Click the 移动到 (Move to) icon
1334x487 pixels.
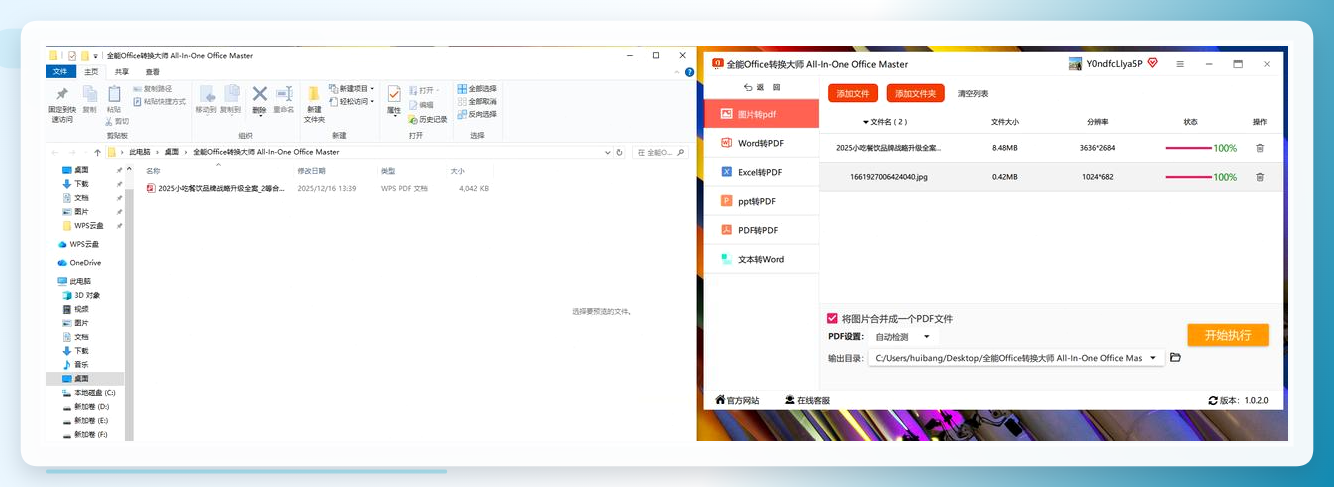tap(207, 94)
